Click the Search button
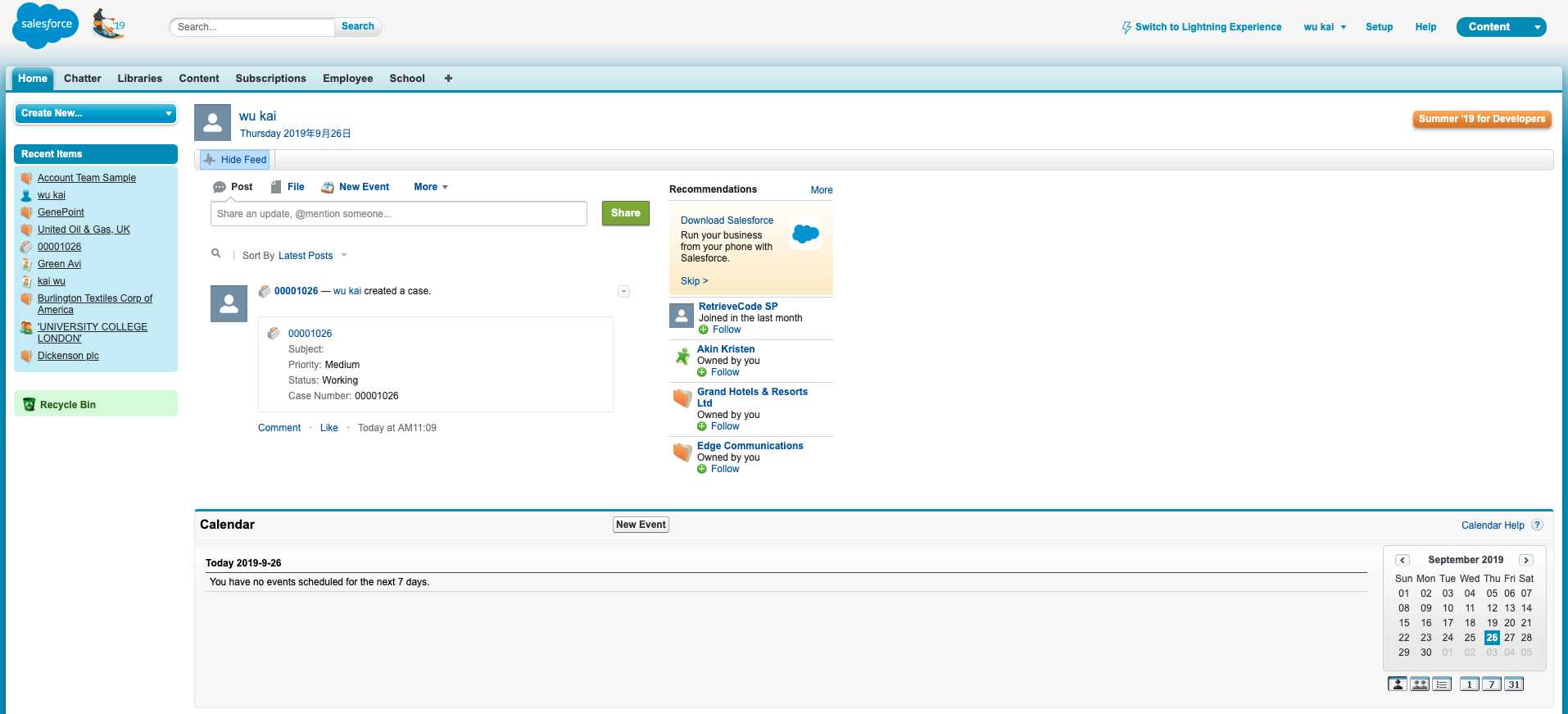 pyautogui.click(x=358, y=26)
